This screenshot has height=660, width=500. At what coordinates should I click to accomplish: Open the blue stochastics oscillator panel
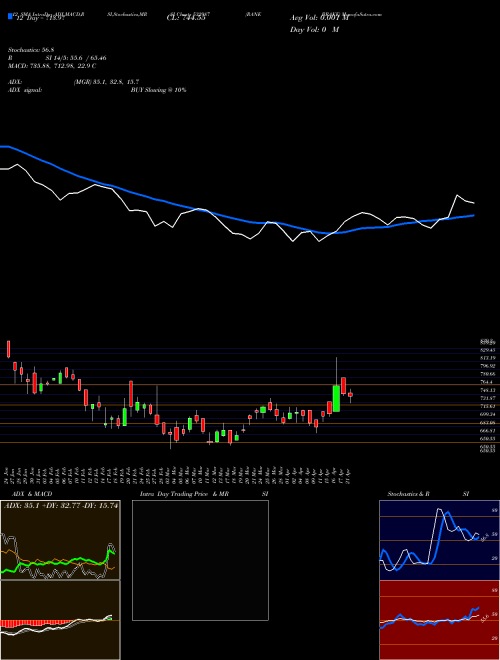[439, 540]
